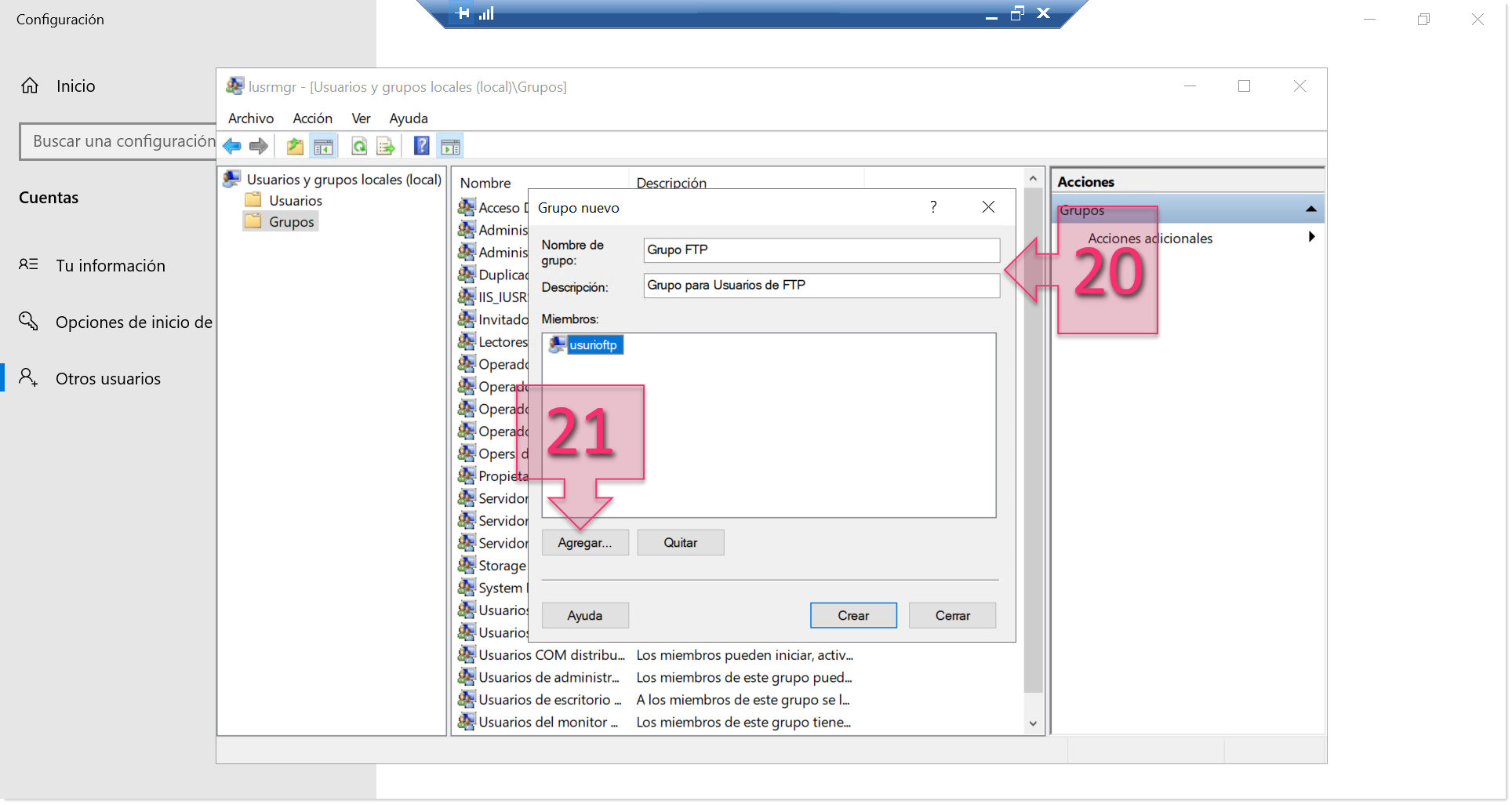
Task: Click the Refresh icon in toolbar
Action: tap(359, 146)
